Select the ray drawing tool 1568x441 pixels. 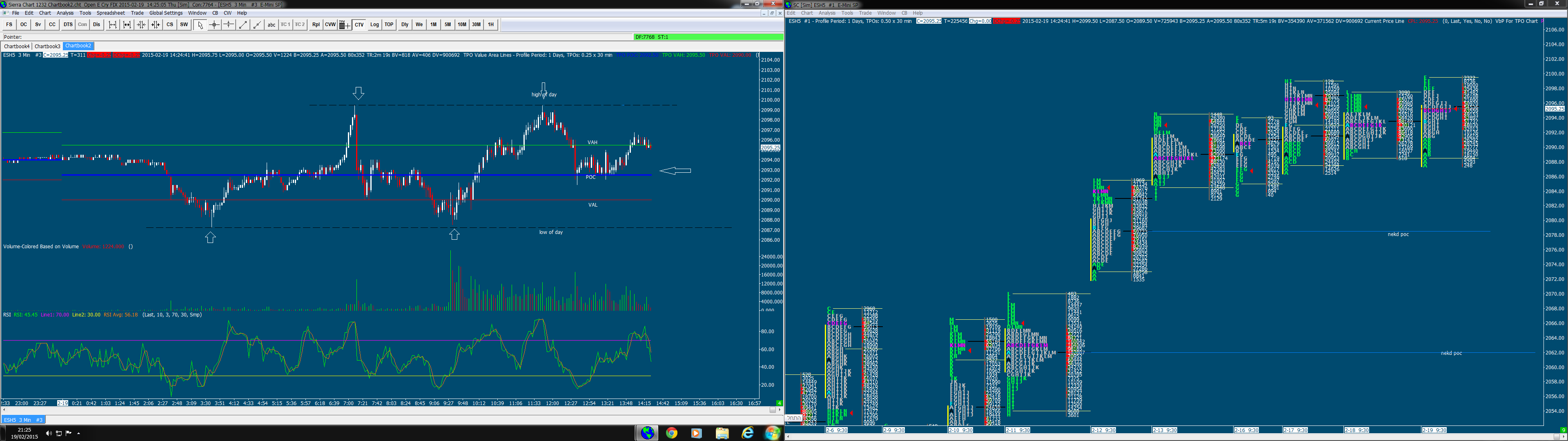(x=257, y=24)
